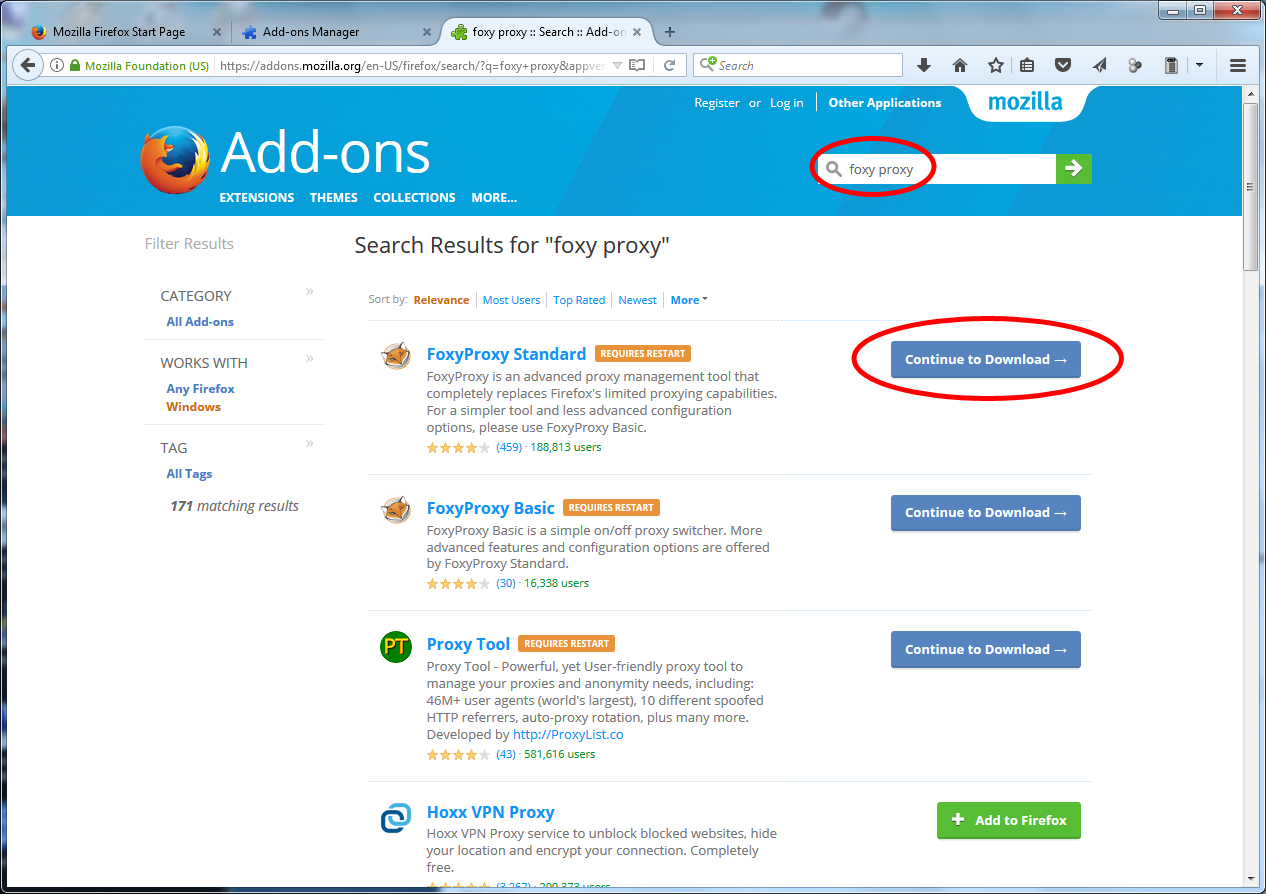This screenshot has height=894, width=1266.
Task: Switch to the Add-ons Manager tab
Action: coord(311,32)
